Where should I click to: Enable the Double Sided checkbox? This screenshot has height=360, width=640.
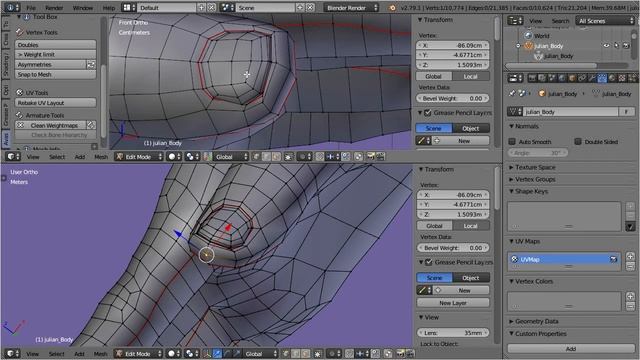pyautogui.click(x=578, y=142)
